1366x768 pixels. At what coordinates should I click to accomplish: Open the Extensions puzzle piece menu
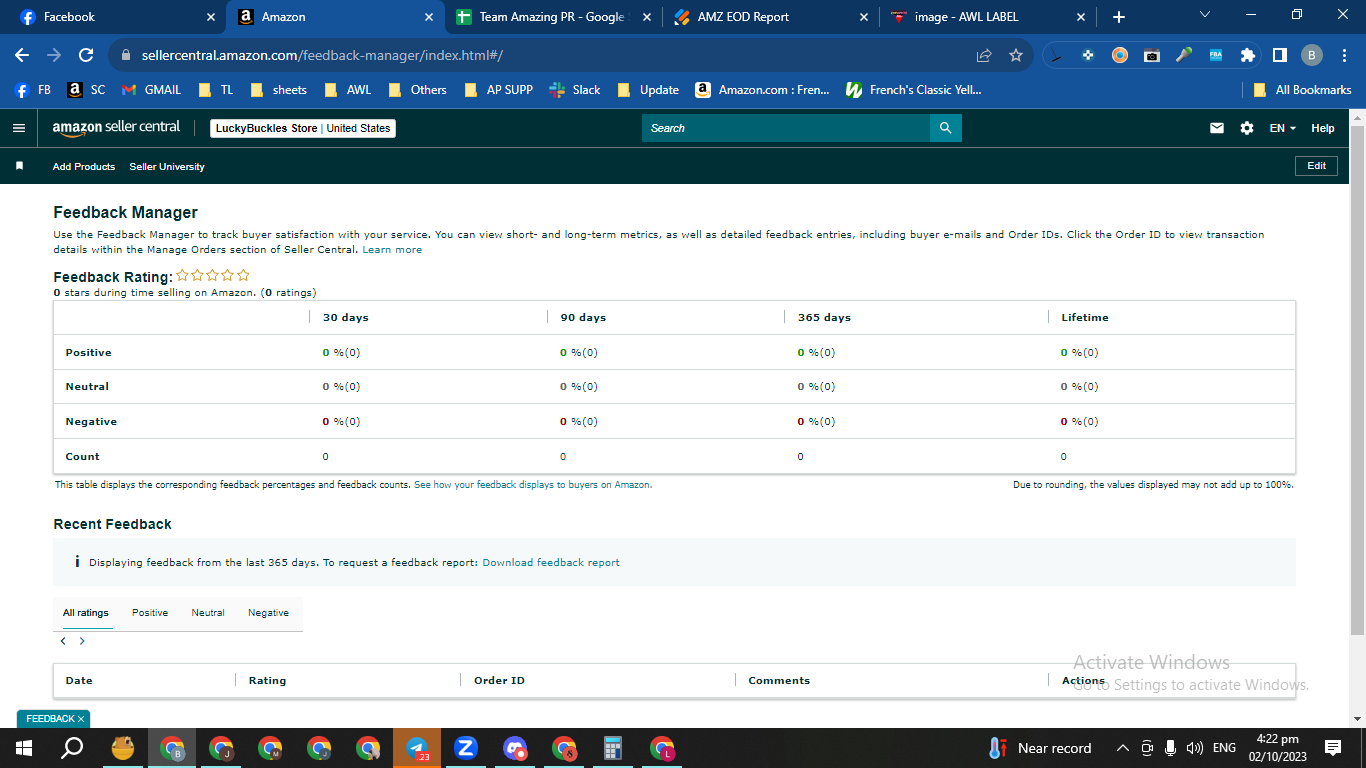click(x=1247, y=55)
